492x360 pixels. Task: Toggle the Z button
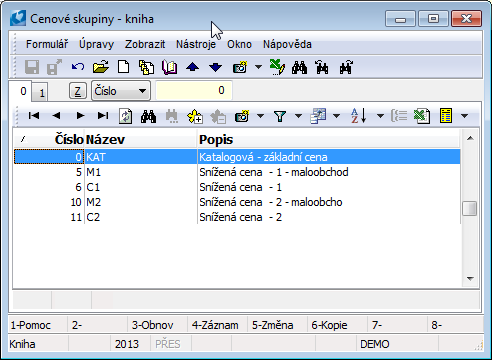(x=78, y=91)
